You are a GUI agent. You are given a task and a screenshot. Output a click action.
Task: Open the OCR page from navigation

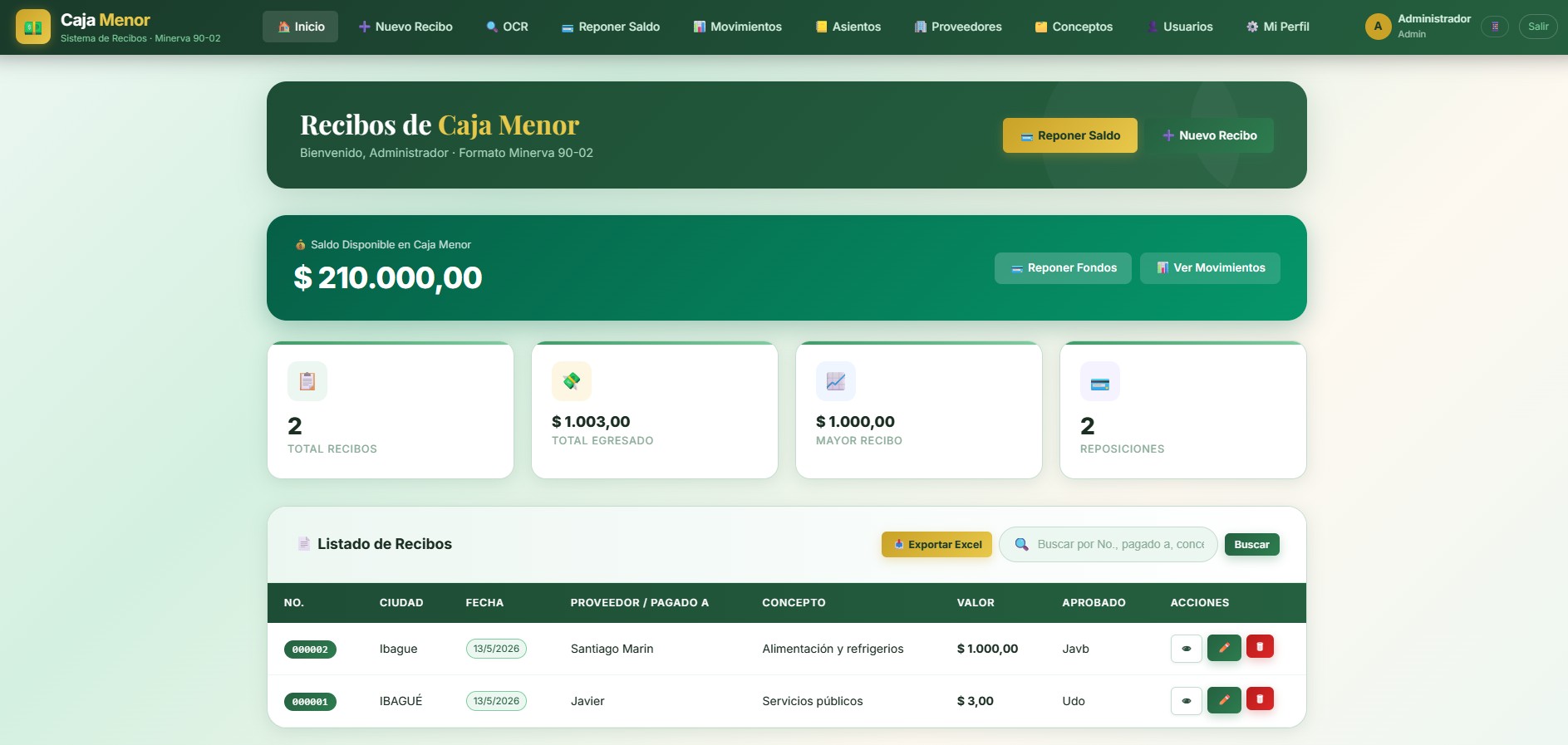tap(507, 27)
